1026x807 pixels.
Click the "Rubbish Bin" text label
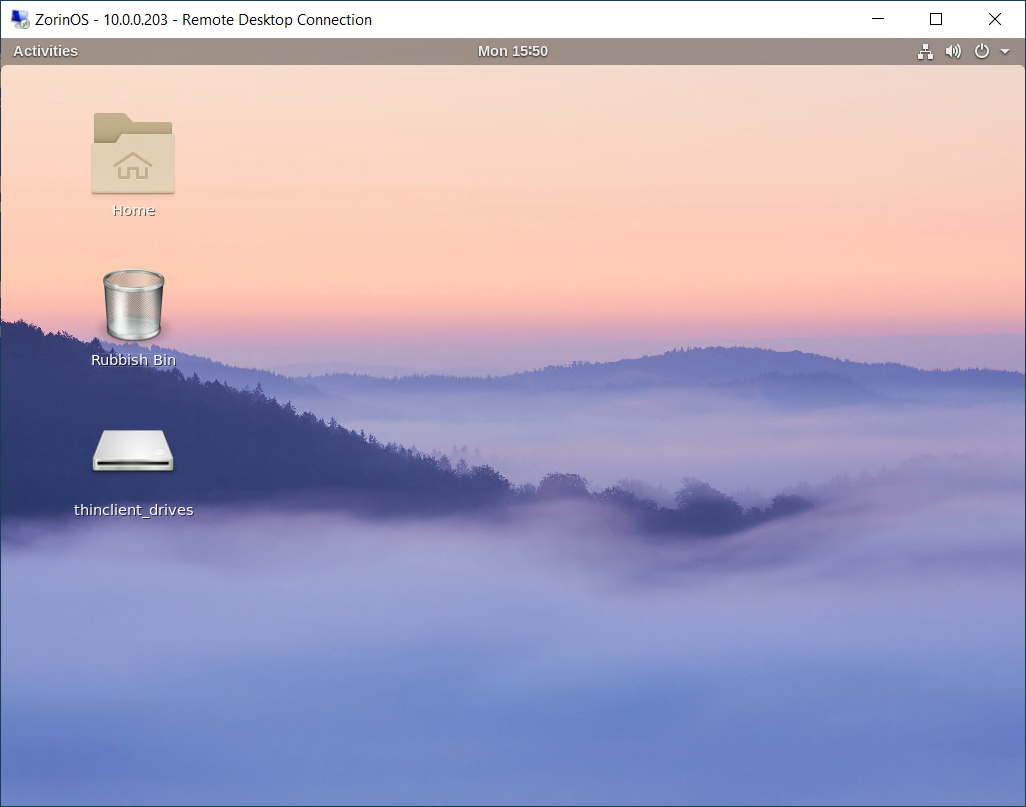point(133,360)
